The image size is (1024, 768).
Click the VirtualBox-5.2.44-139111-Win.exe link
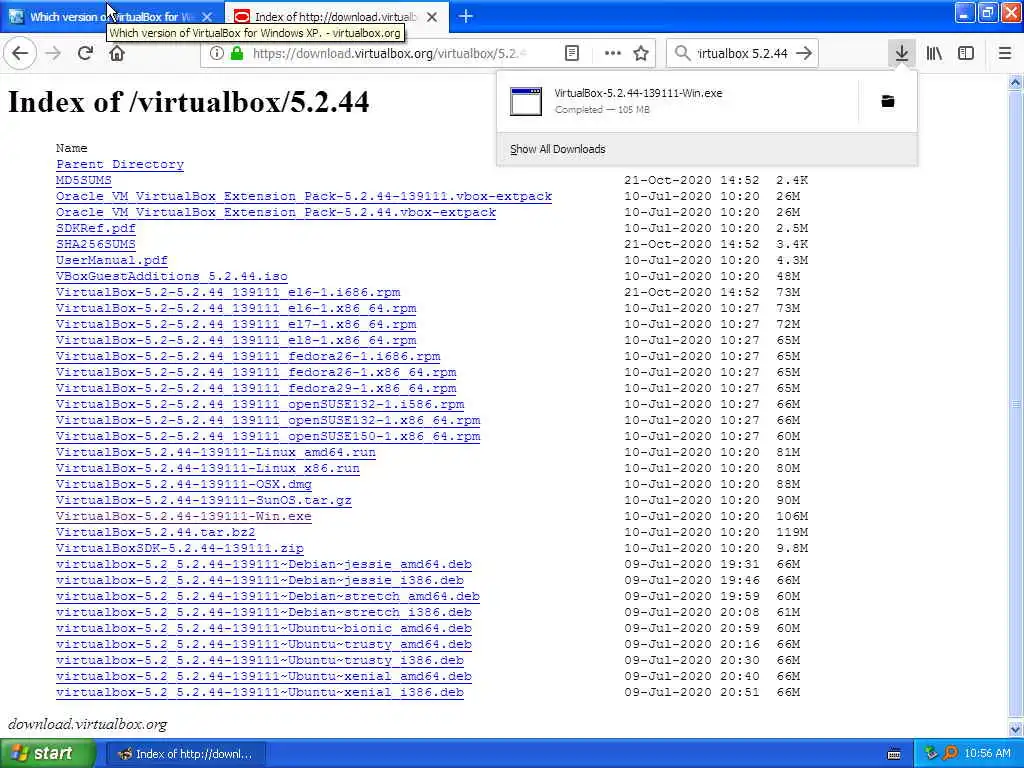click(x=184, y=517)
